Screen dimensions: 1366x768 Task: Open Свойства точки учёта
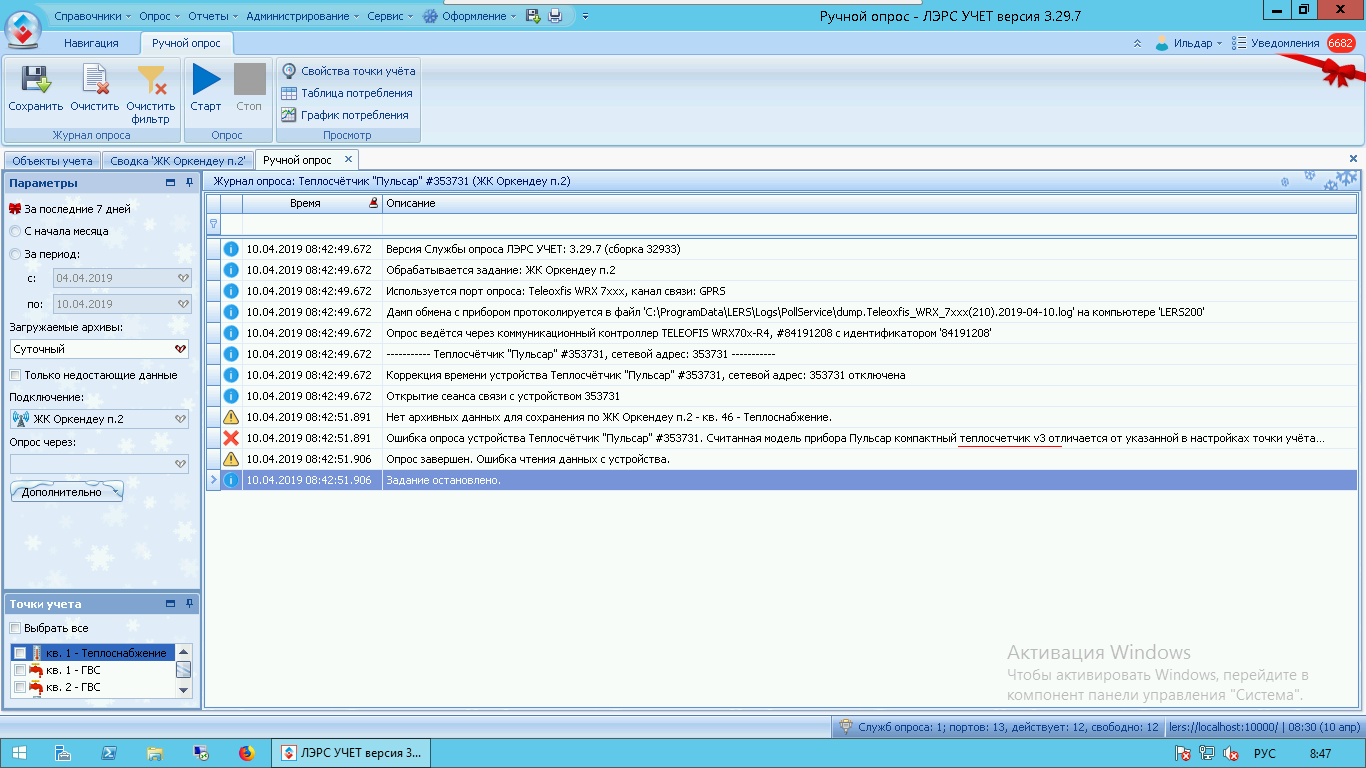pos(348,71)
